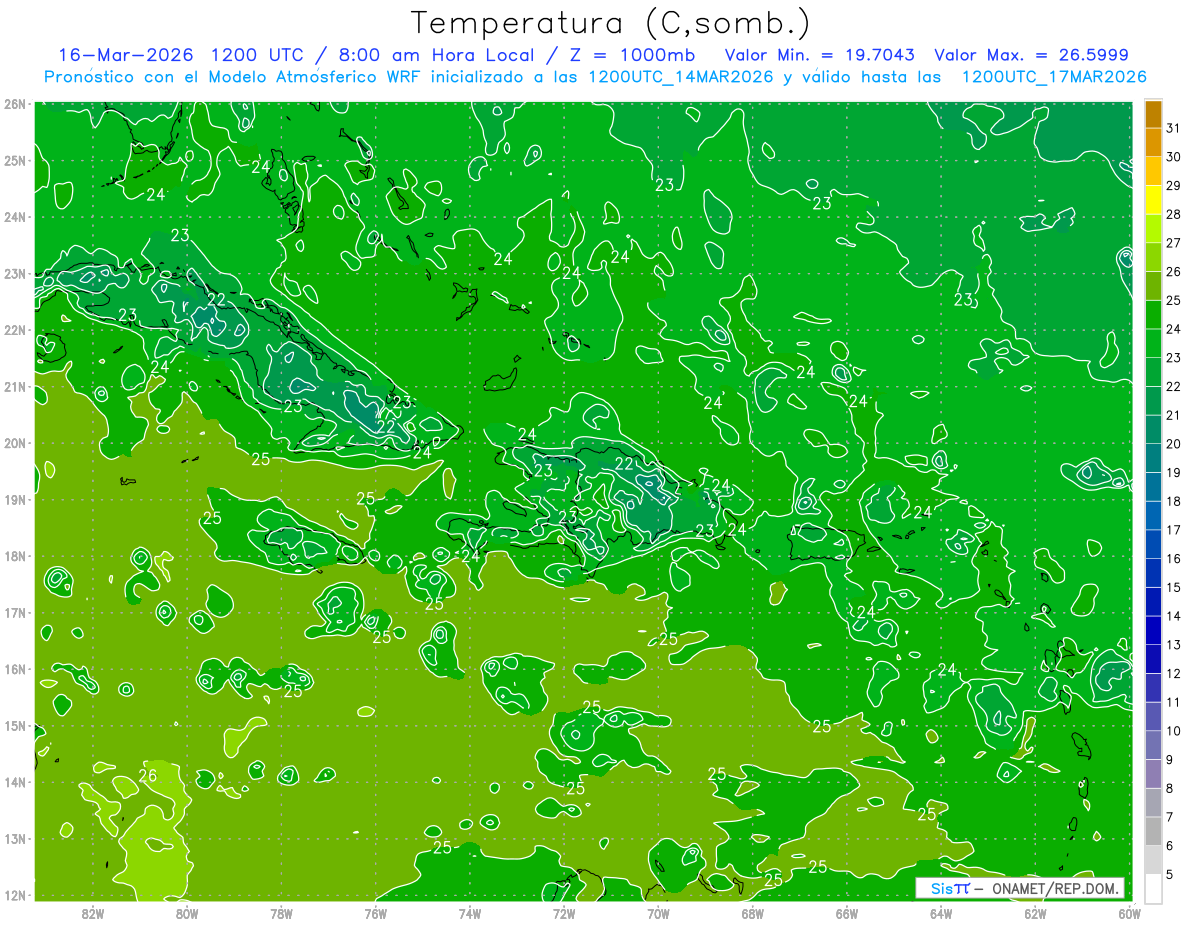Click the '24N' latitude axis label
1200x927 pixels.
[x=15, y=217]
